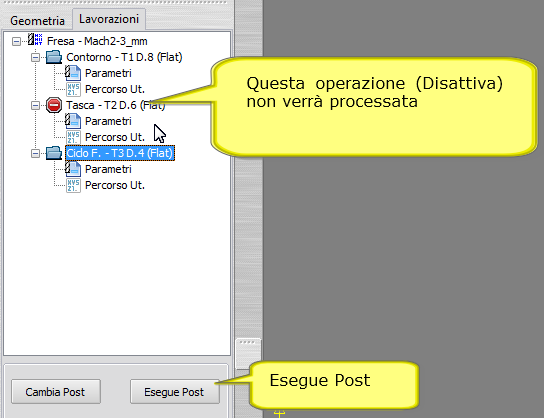Click Parametri icon under Contorno
Screen dimensions: 544x418
[x=73, y=73]
